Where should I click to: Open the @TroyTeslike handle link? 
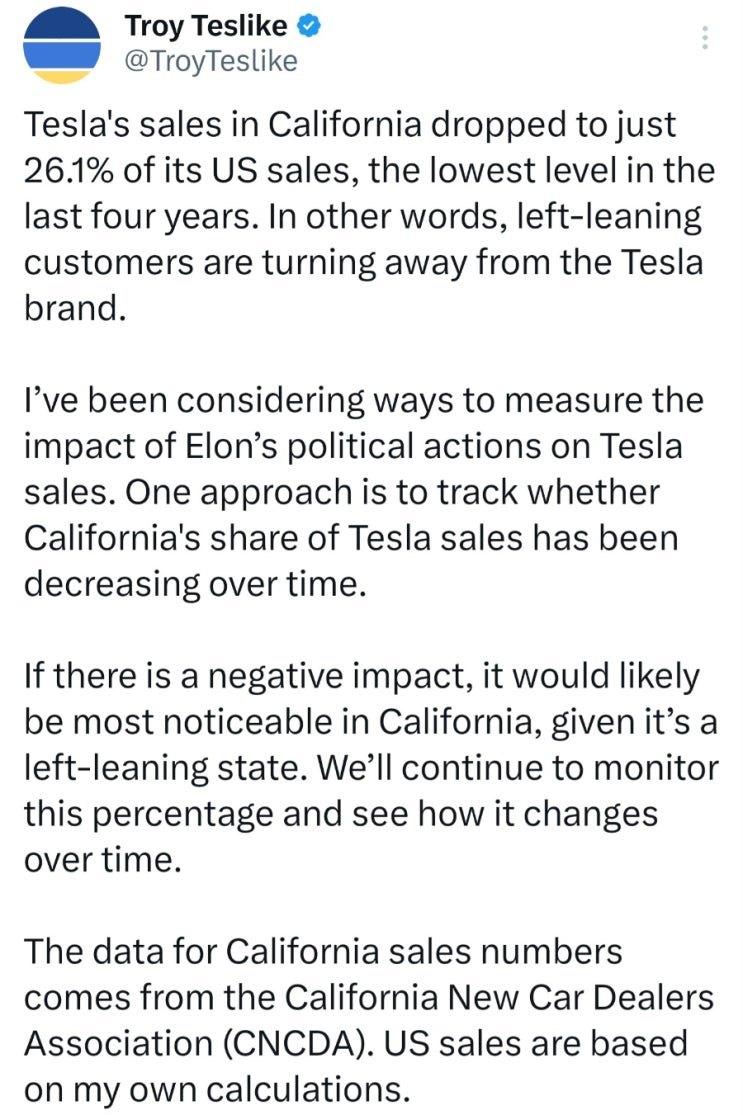point(210,61)
